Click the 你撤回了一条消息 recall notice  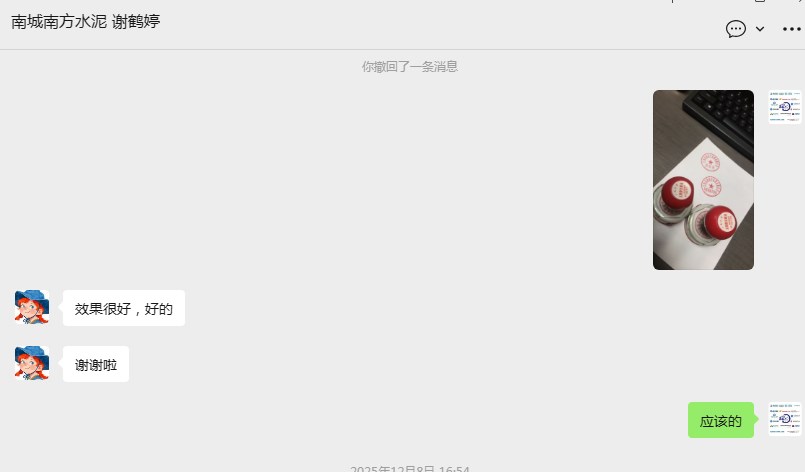pyautogui.click(x=409, y=67)
